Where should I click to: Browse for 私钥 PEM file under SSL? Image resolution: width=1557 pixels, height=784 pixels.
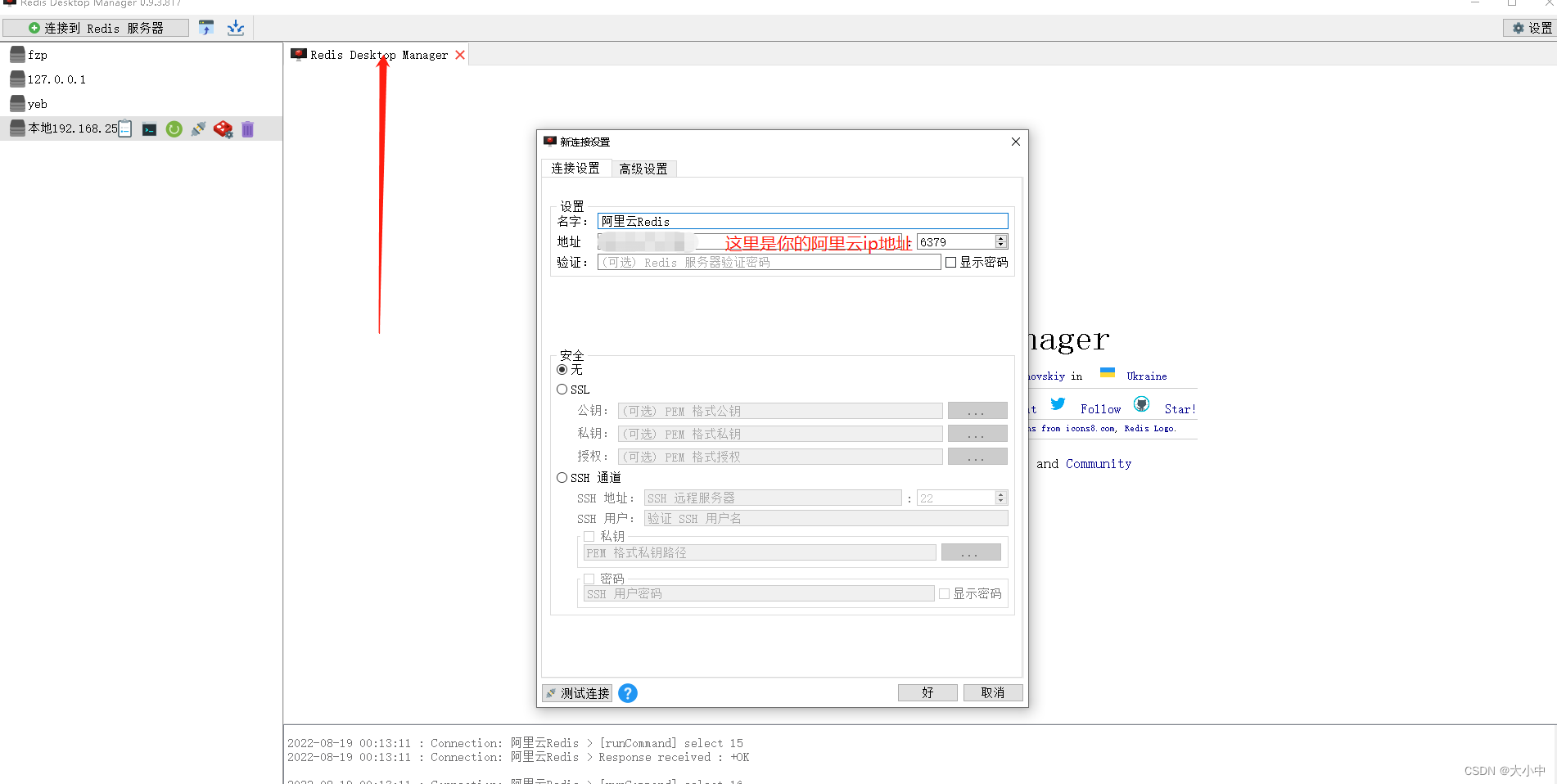(x=977, y=434)
